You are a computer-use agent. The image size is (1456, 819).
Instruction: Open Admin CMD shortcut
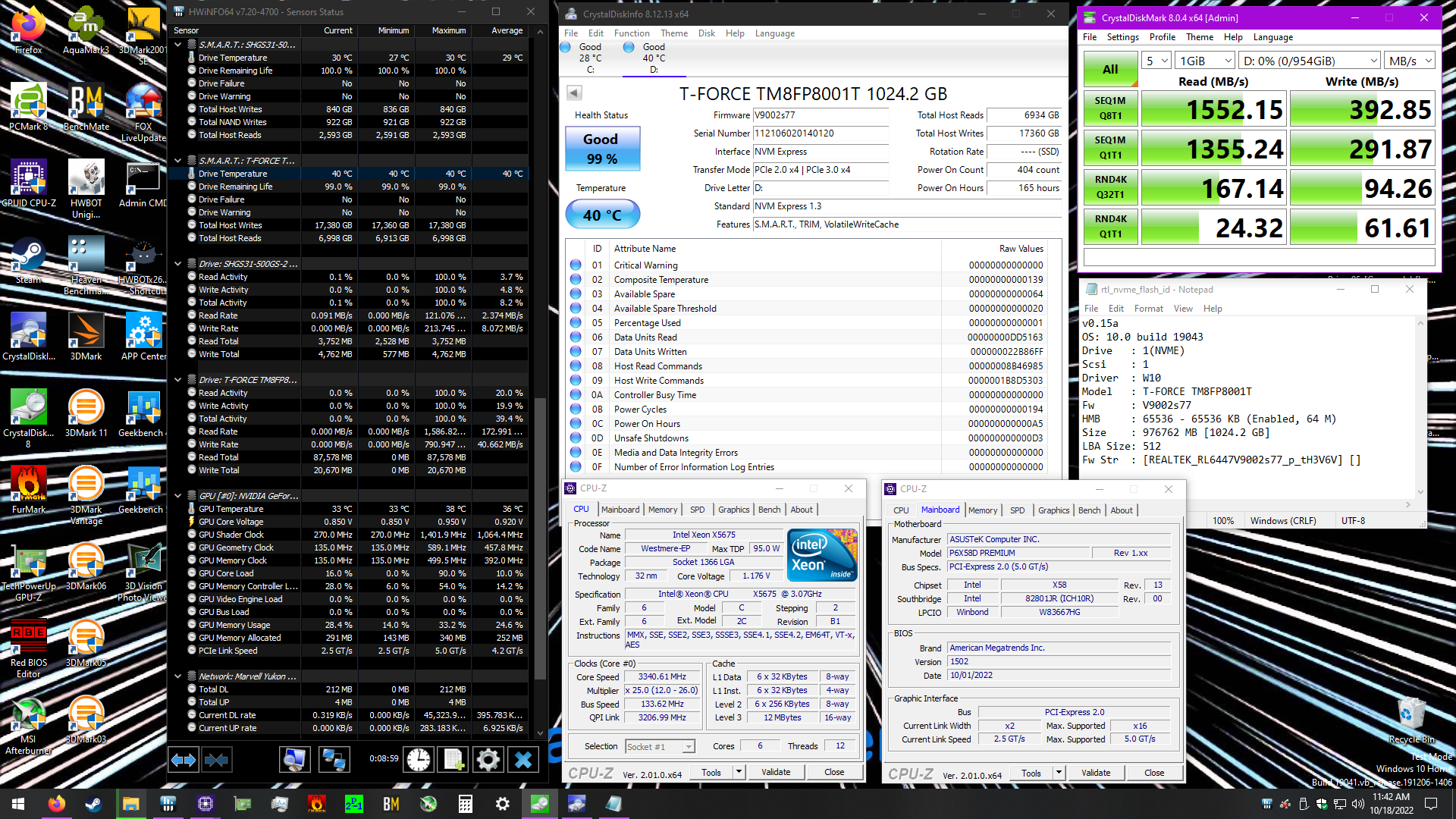click(143, 184)
